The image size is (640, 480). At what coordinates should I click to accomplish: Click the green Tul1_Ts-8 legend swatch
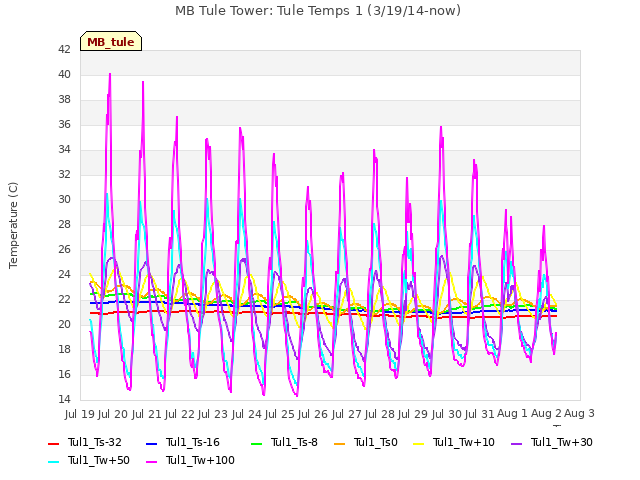[x=256, y=444]
